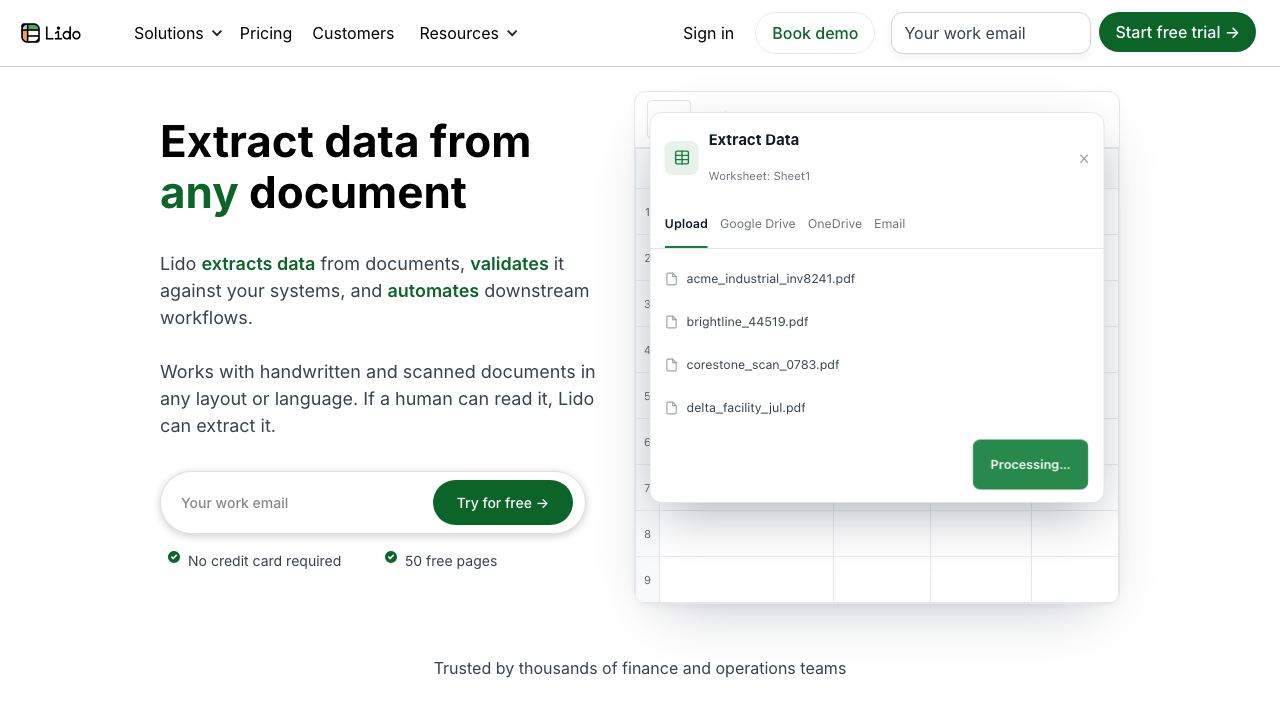
Task: Click the file icon for acme_industrial_inv8241.pdf
Action: pyautogui.click(x=672, y=279)
